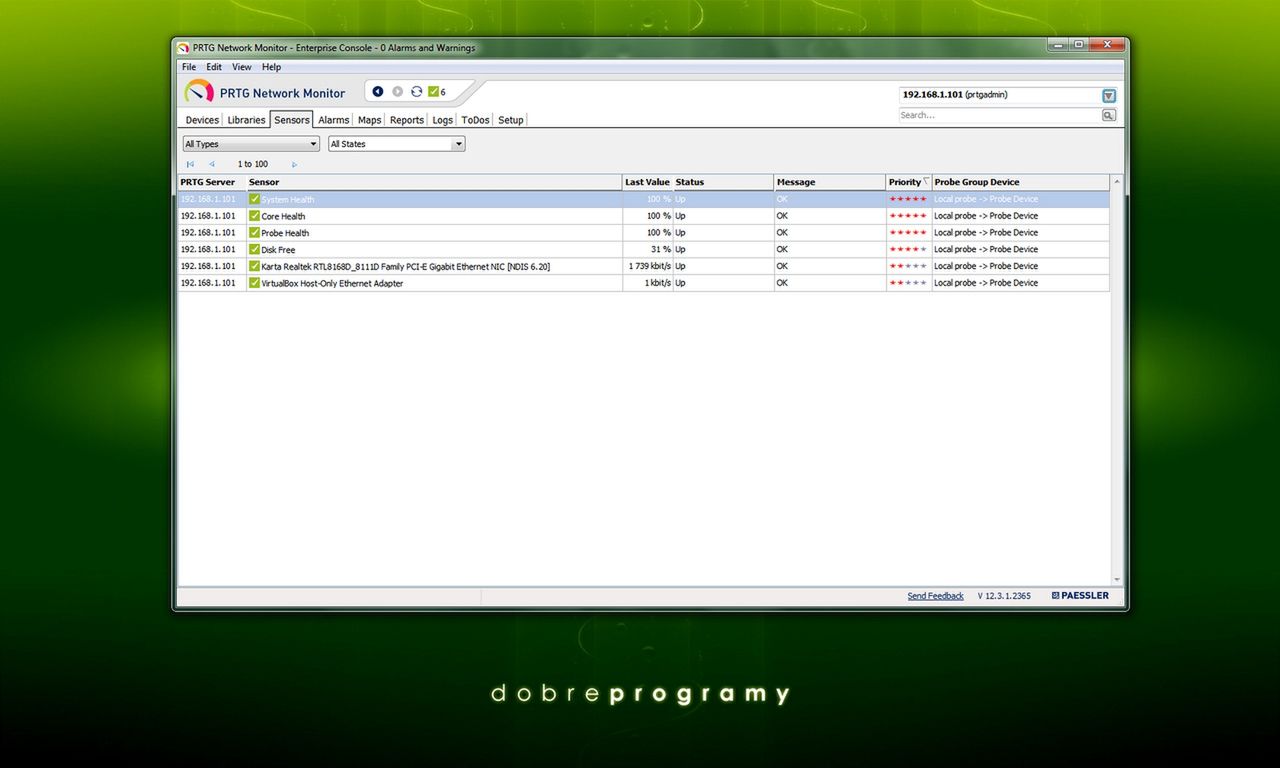Select the Sensors tab
Viewport: 1280px width, 768px height.
tap(292, 120)
